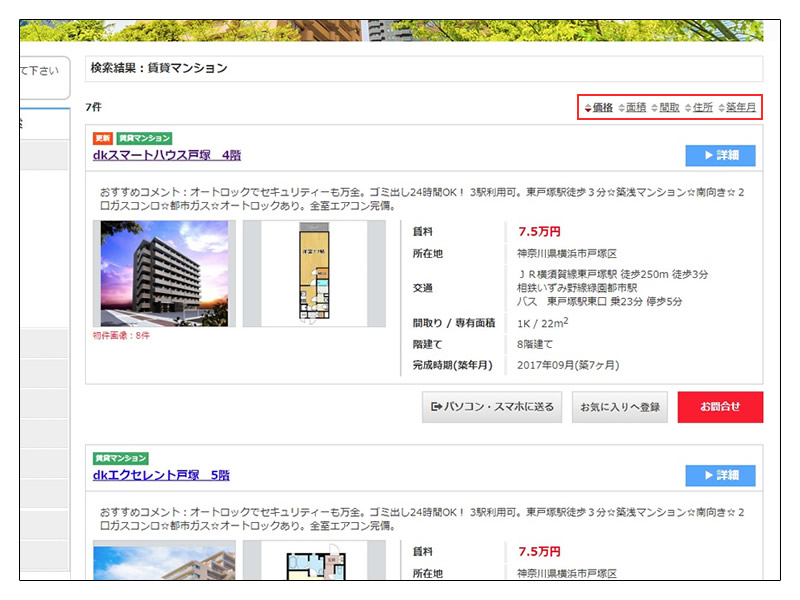
Task: Sort results by 価格 (price)
Action: (x=603, y=108)
